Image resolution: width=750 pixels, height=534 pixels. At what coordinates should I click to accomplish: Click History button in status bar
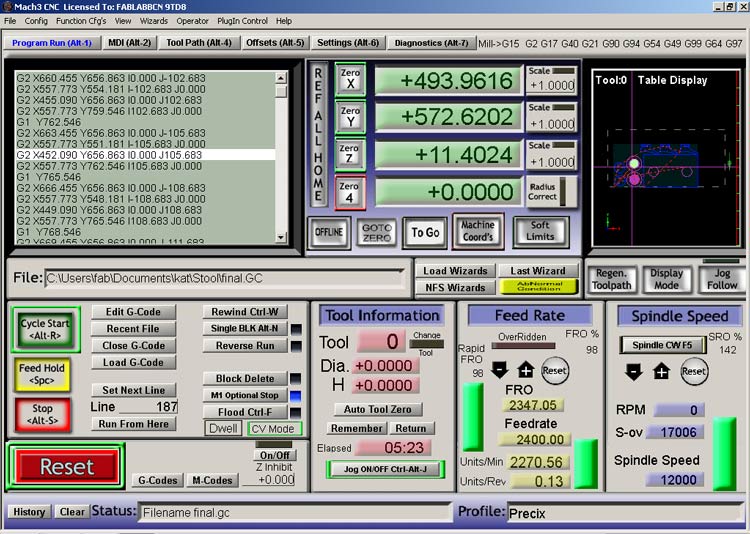coord(29,512)
